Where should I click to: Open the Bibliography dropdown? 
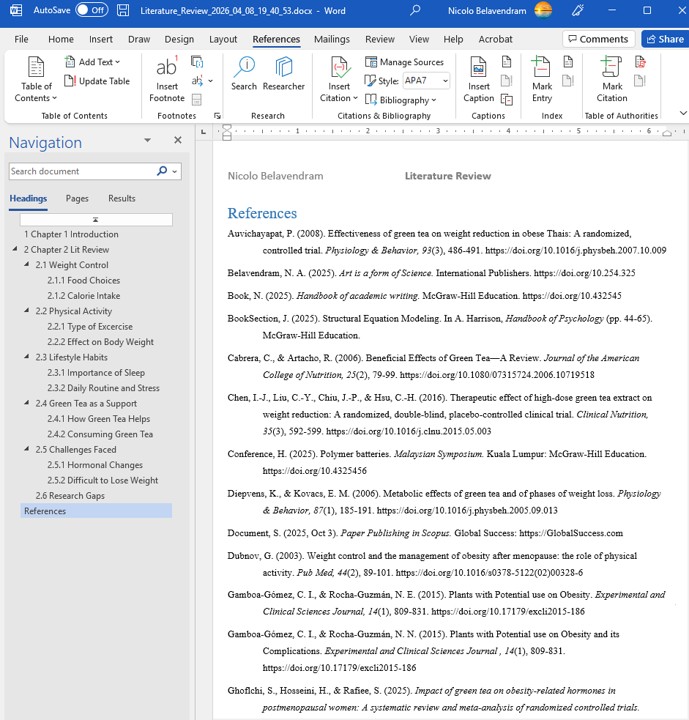pyautogui.click(x=401, y=100)
